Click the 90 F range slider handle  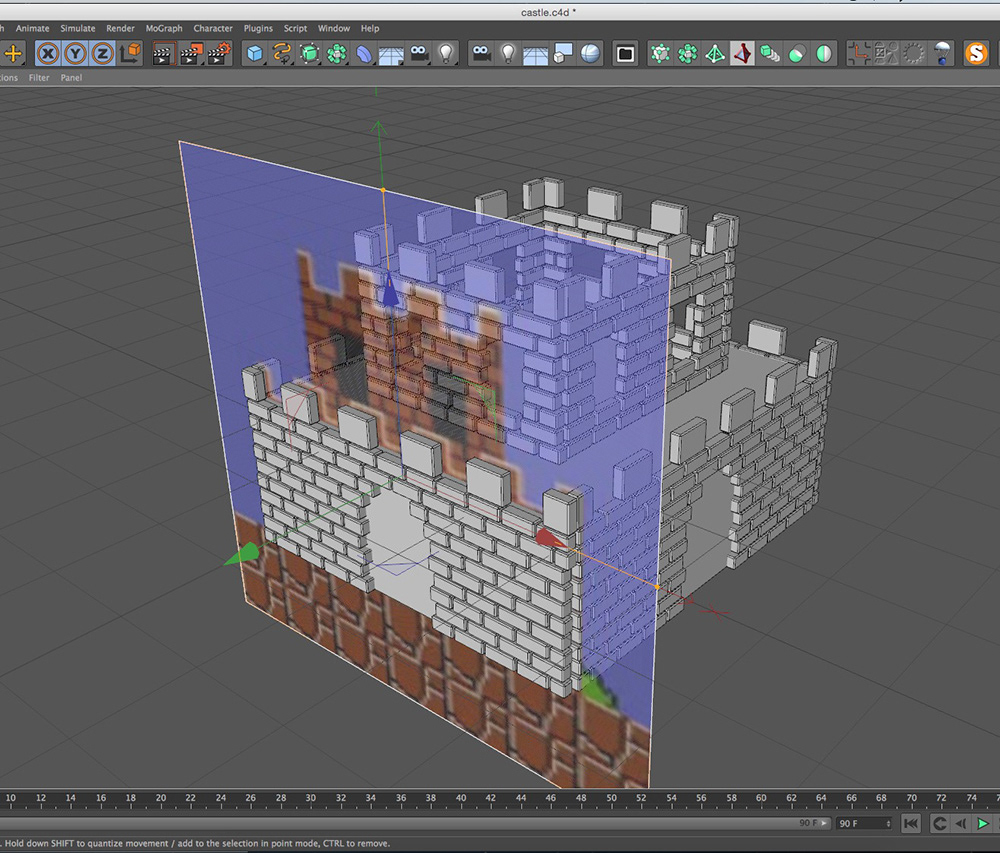[814, 823]
